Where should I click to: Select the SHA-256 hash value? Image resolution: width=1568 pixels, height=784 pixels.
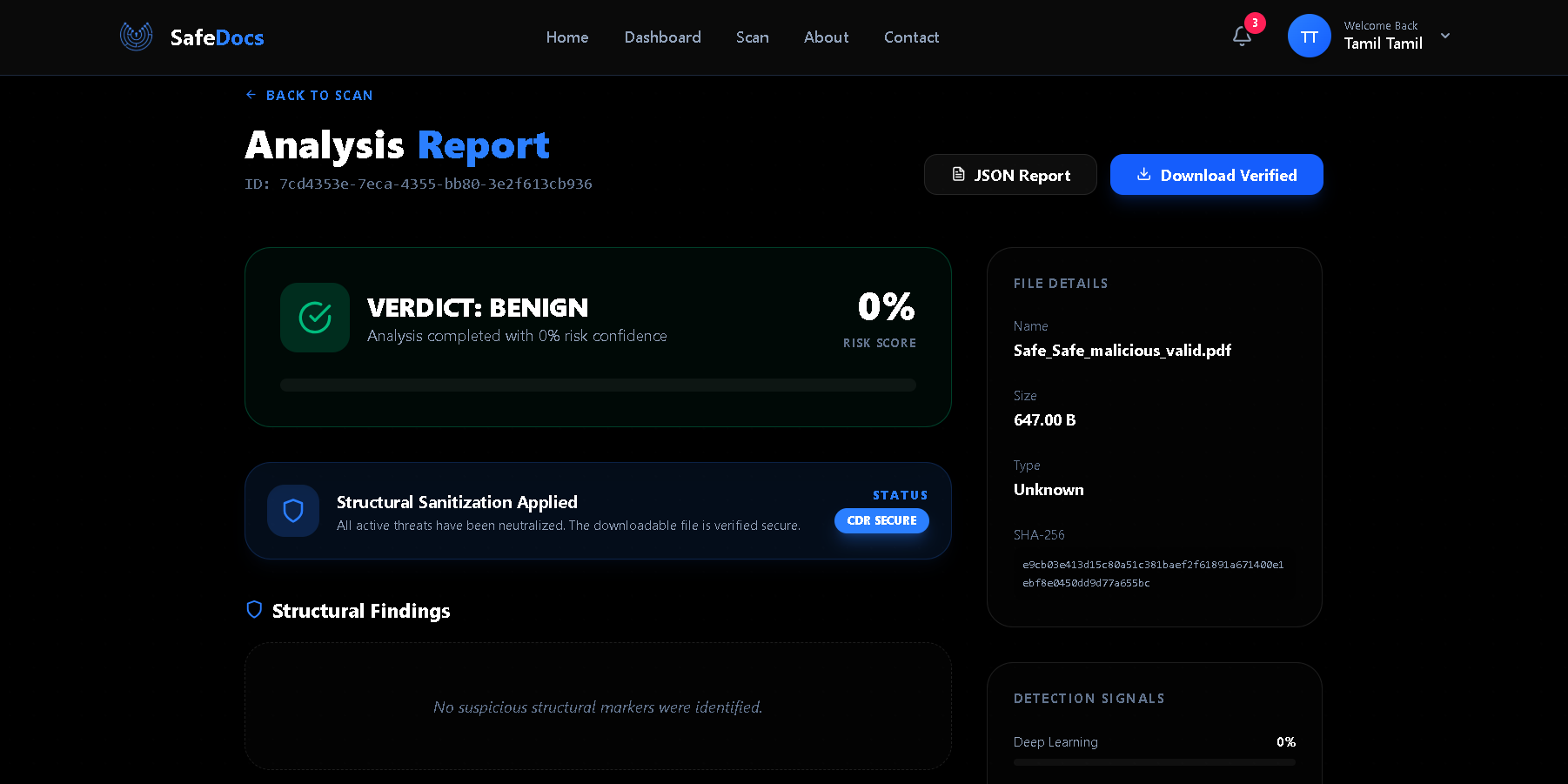[1153, 573]
